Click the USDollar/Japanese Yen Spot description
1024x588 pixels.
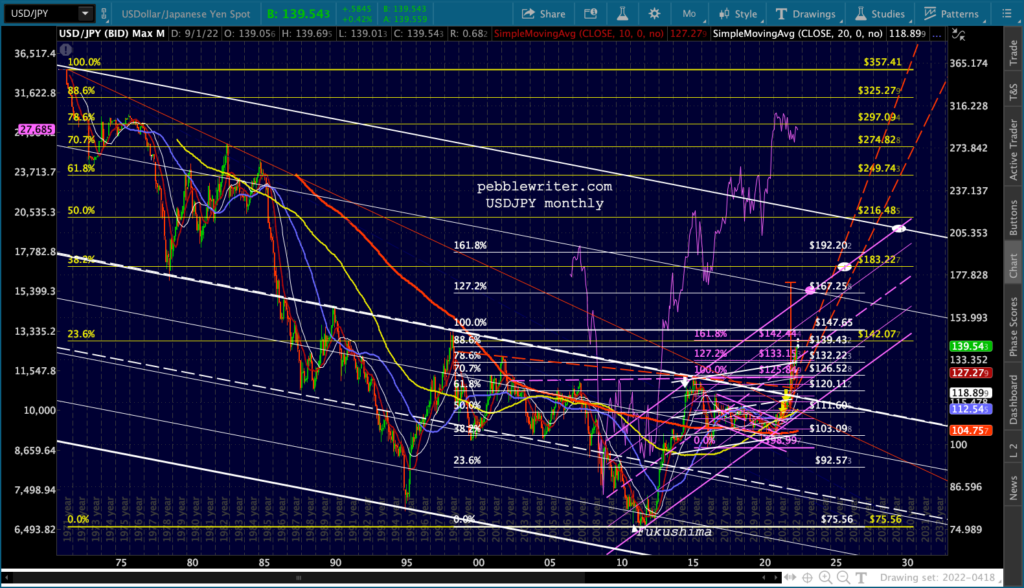pyautogui.click(x=186, y=14)
